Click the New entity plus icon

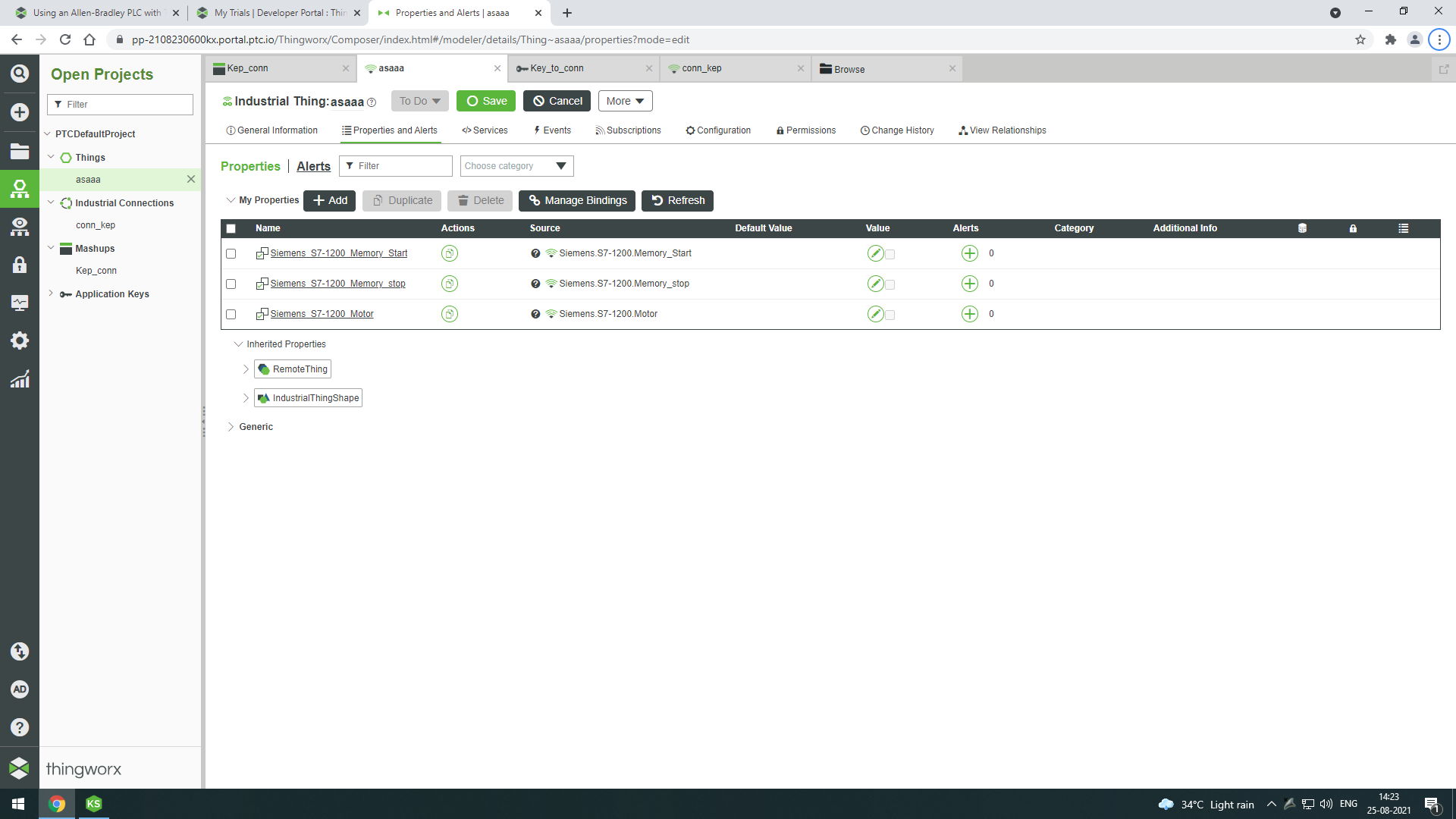coord(19,111)
